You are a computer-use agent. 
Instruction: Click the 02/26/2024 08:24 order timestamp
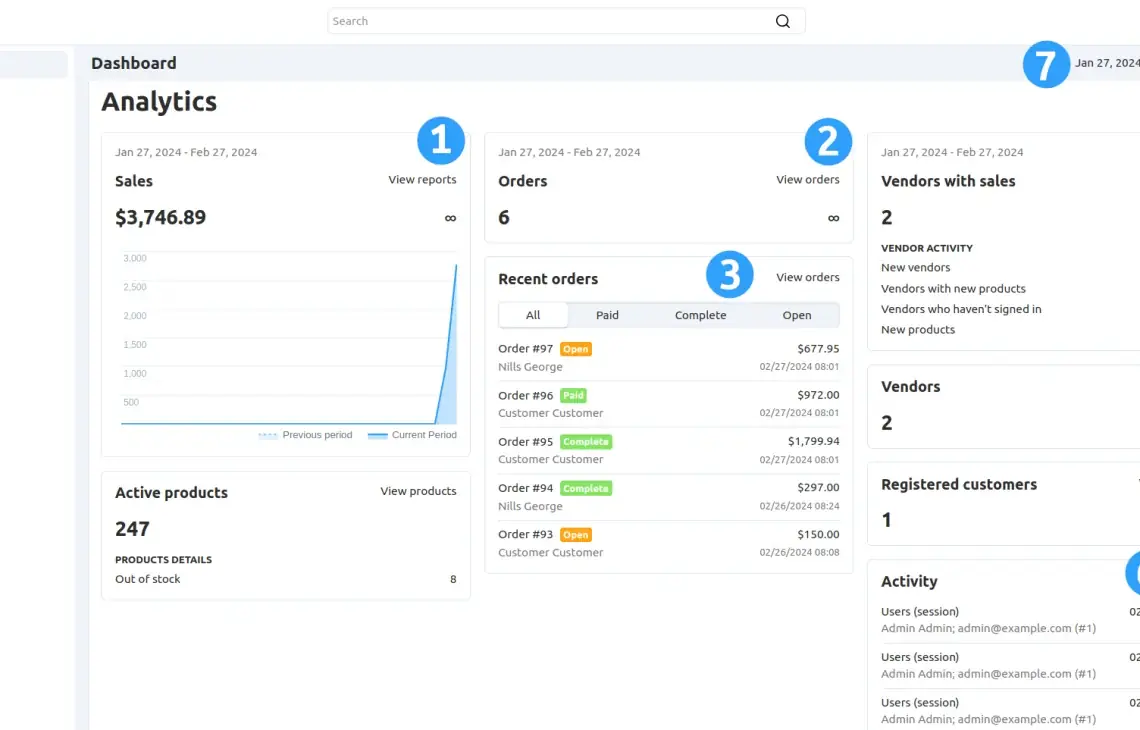pos(799,506)
